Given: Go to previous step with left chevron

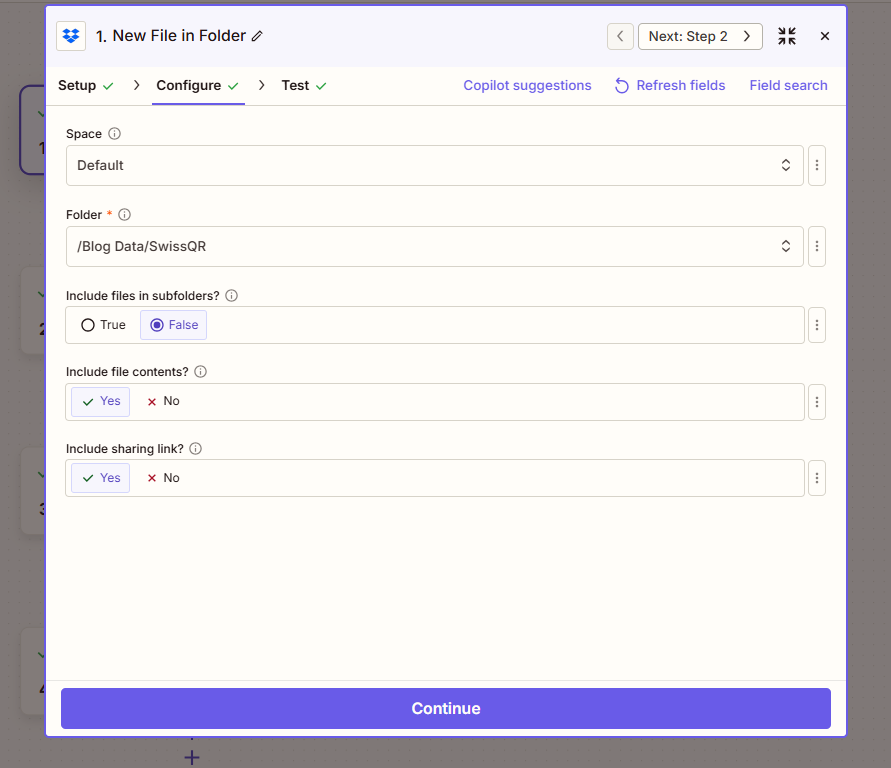Looking at the screenshot, I should click(620, 36).
